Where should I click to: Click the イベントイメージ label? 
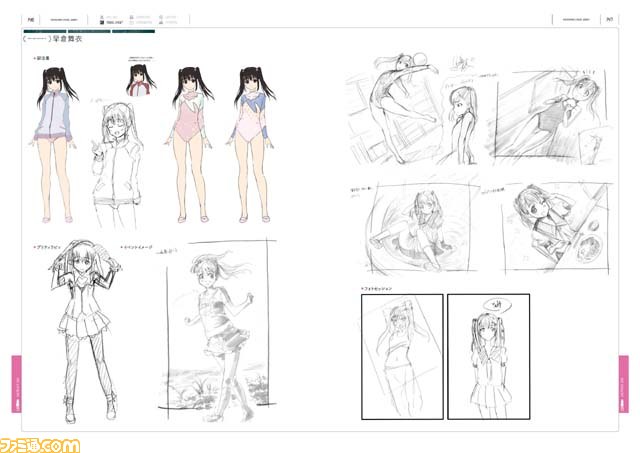[x=138, y=248]
